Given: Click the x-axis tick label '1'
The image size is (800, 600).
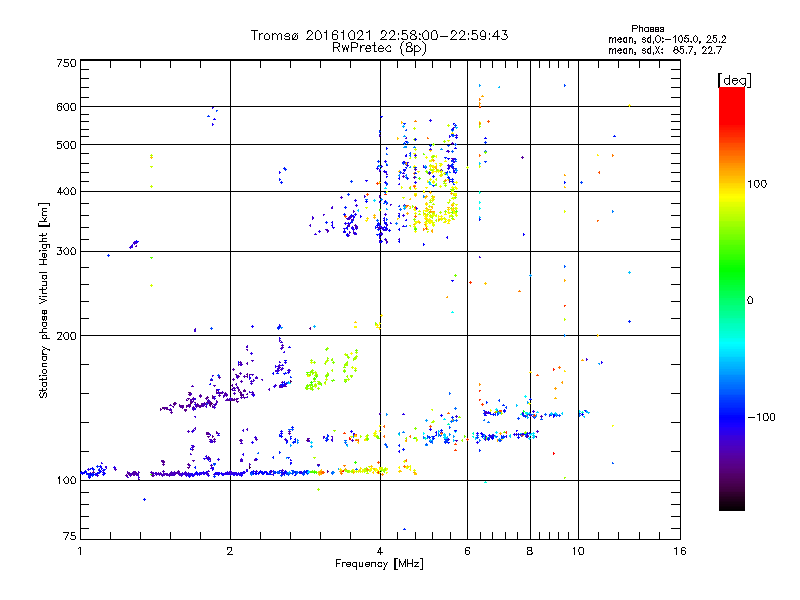Looking at the screenshot, I should pyautogui.click(x=80, y=551).
